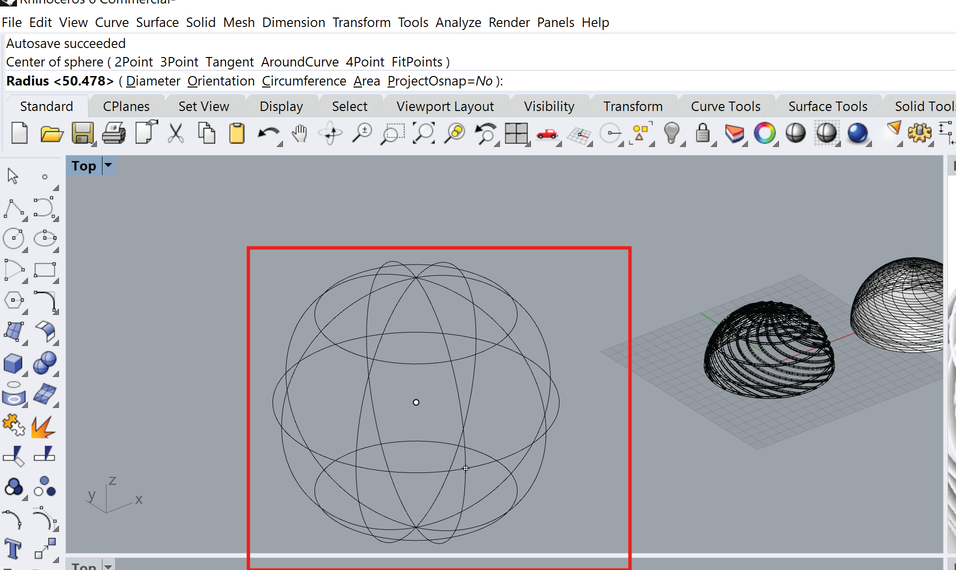Choose the Diameter command option
Screen dimensions: 956x570
tap(153, 81)
